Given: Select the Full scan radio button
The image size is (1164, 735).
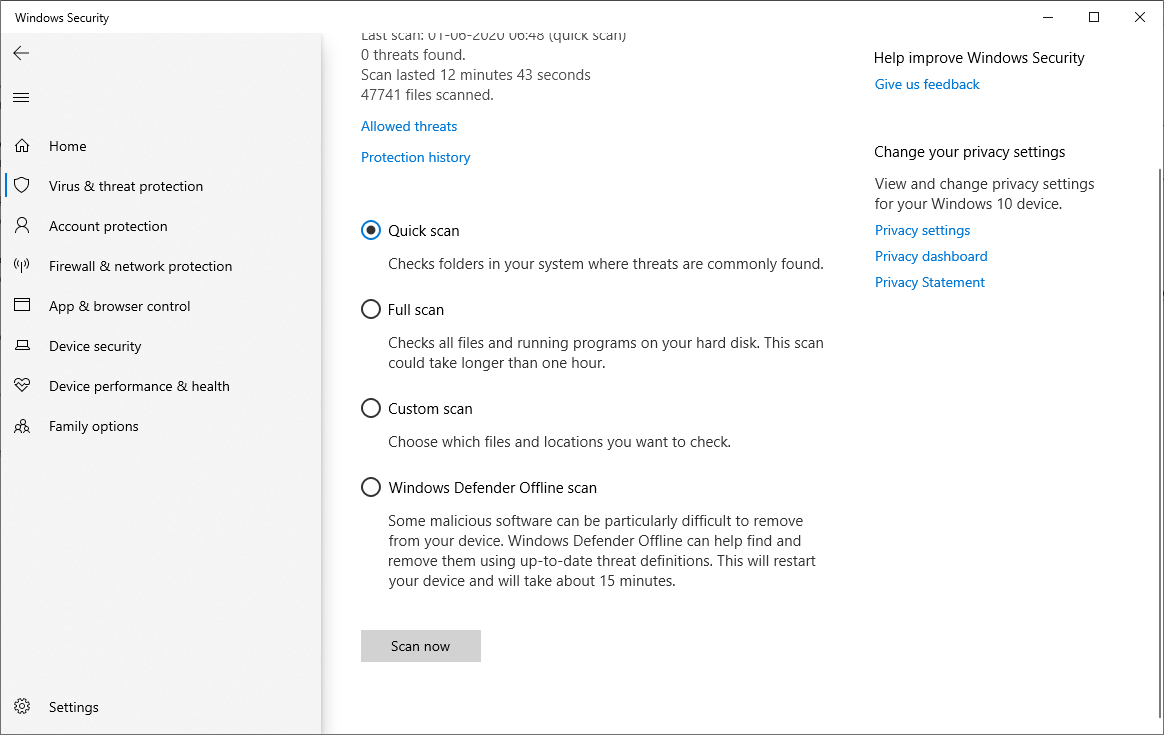Looking at the screenshot, I should pyautogui.click(x=370, y=309).
